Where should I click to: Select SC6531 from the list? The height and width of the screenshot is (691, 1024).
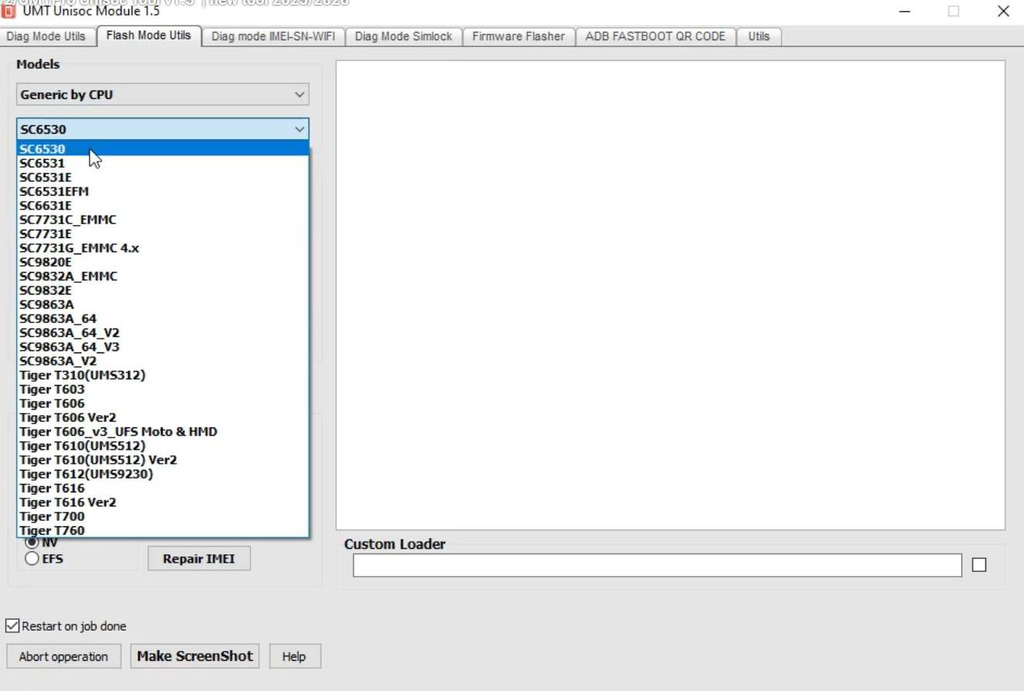(163, 163)
